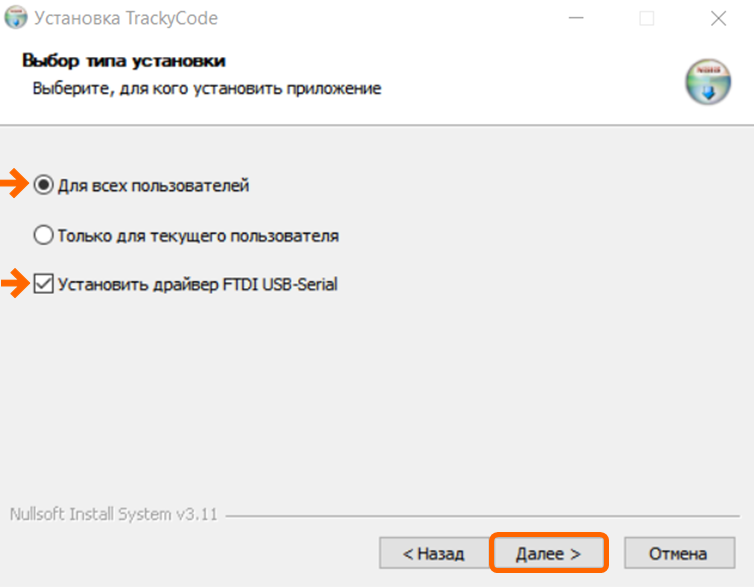The width and height of the screenshot is (754, 587).
Task: Cancel setup with the "Отмена" button
Action: tap(677, 553)
